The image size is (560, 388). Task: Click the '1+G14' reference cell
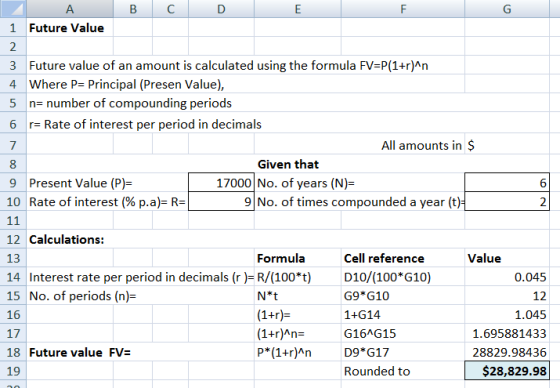pos(362,315)
